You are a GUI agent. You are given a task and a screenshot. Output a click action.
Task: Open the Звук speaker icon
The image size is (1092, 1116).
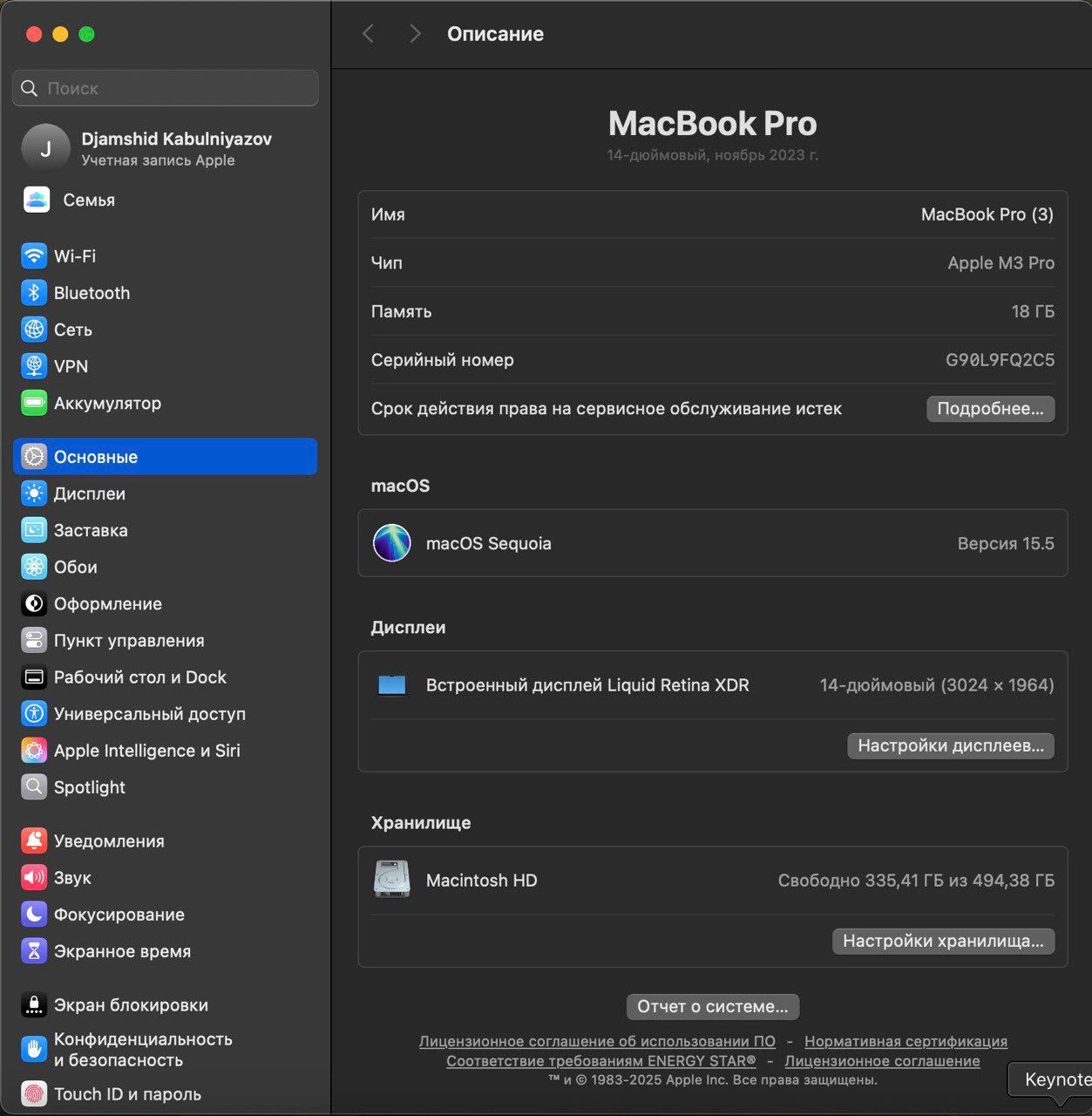(34, 877)
